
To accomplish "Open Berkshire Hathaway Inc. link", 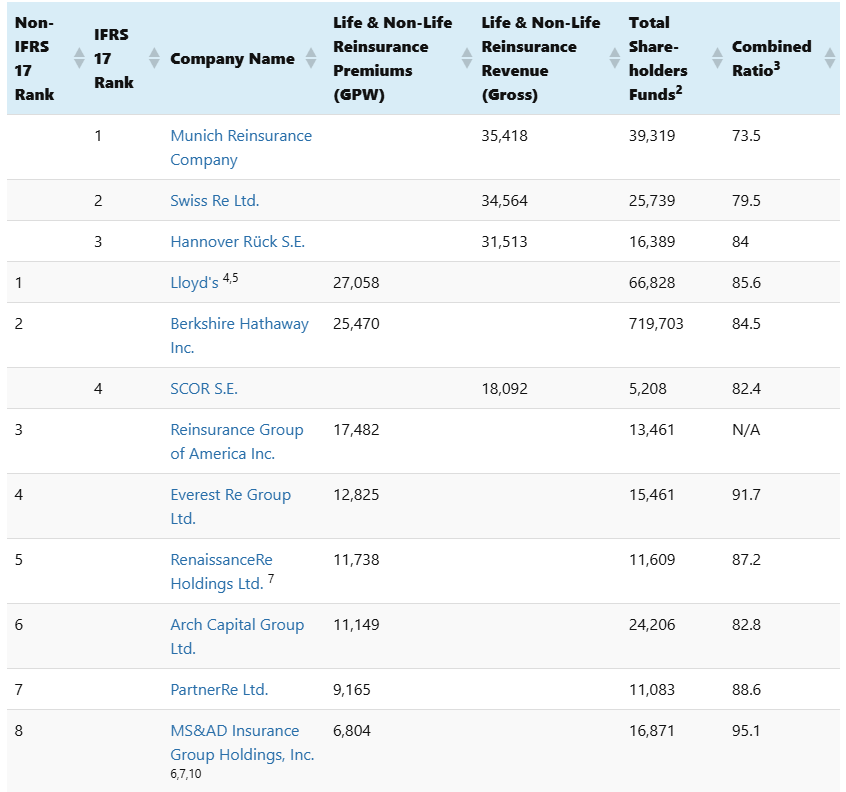I will tap(240, 335).
